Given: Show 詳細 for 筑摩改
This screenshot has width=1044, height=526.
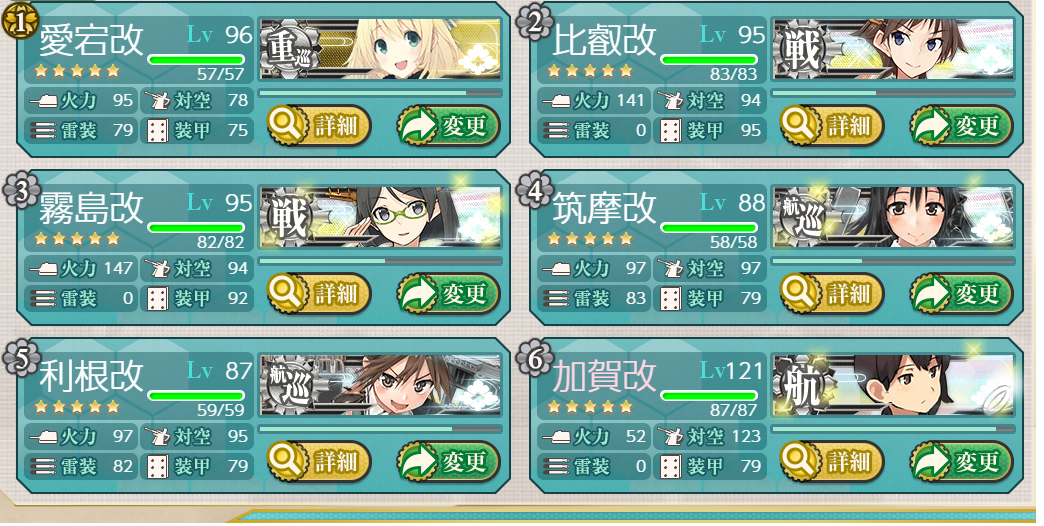Looking at the screenshot, I should [x=831, y=293].
